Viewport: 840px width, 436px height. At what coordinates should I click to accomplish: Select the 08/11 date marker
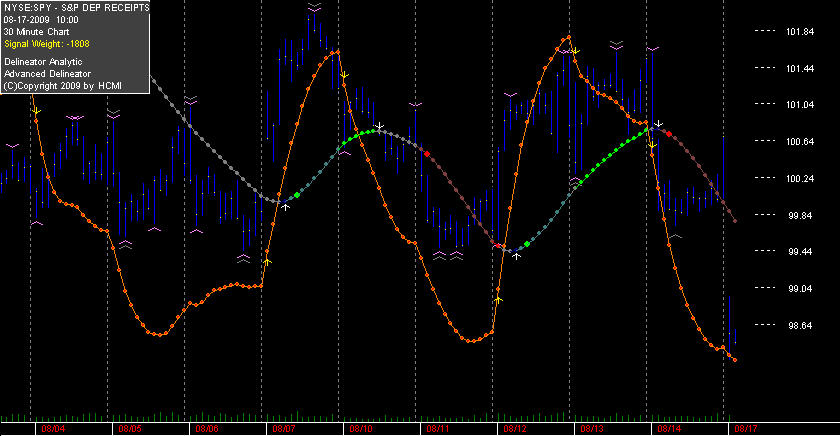tap(438, 429)
